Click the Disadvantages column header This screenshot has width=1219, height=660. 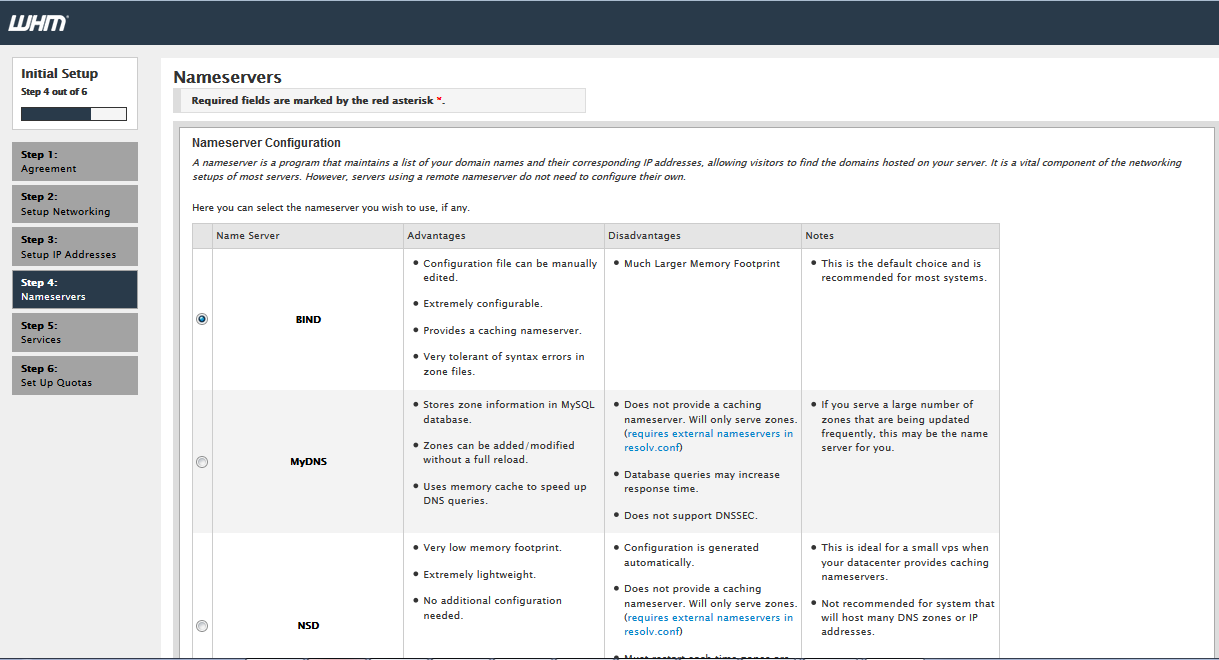703,236
